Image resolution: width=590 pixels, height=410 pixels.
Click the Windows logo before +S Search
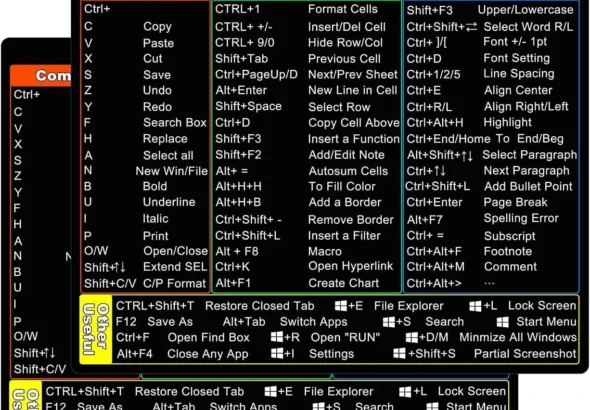point(389,322)
